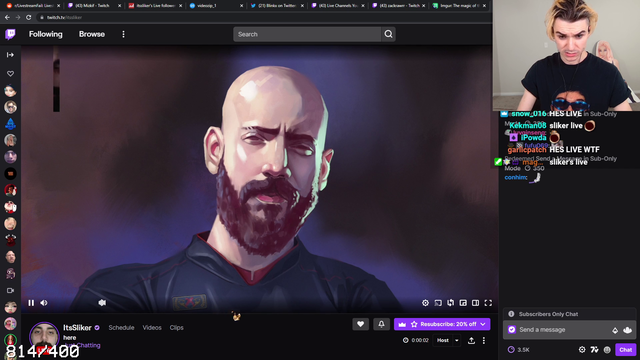Open stream more options menu

(484, 340)
